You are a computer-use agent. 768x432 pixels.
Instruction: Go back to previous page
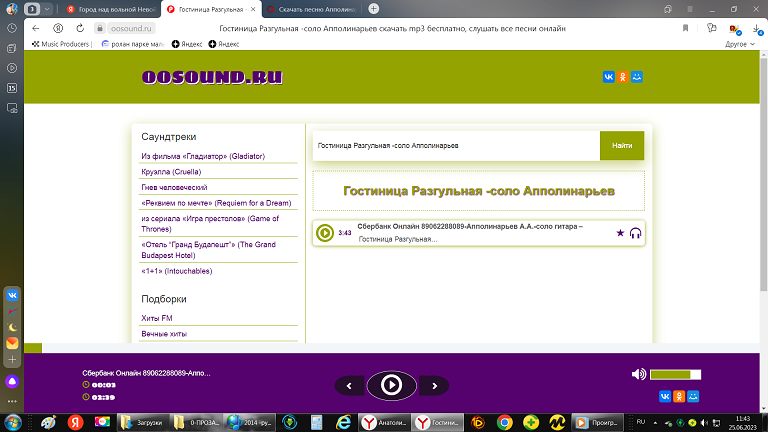[x=35, y=28]
